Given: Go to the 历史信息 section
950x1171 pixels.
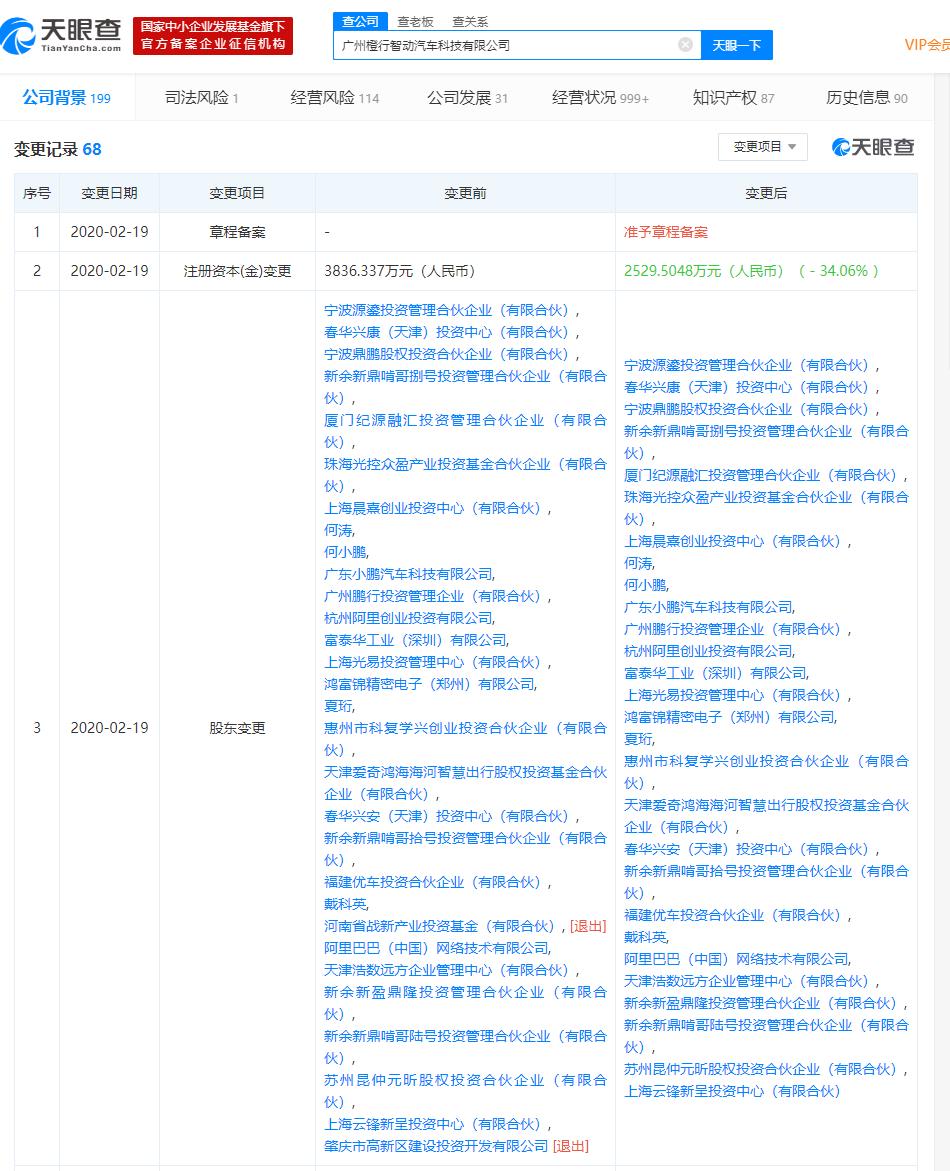Looking at the screenshot, I should point(866,98).
